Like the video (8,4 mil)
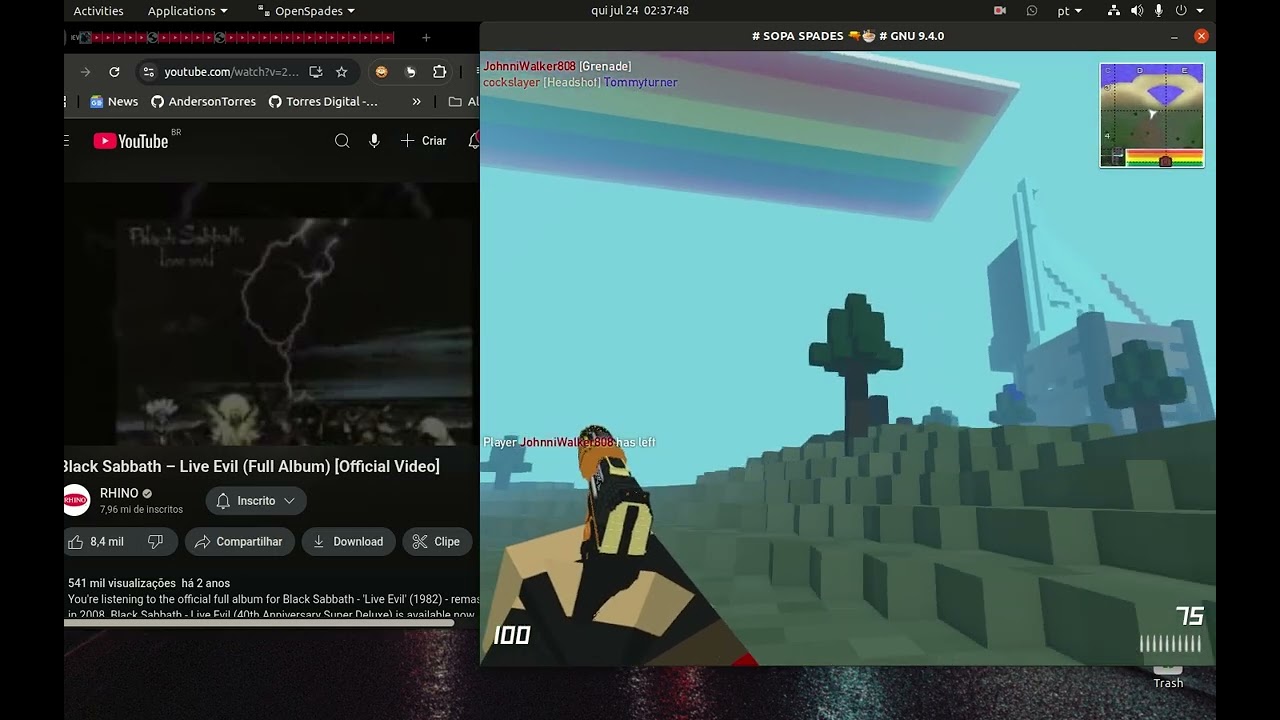Image resolution: width=1280 pixels, height=720 pixels. click(x=96, y=541)
